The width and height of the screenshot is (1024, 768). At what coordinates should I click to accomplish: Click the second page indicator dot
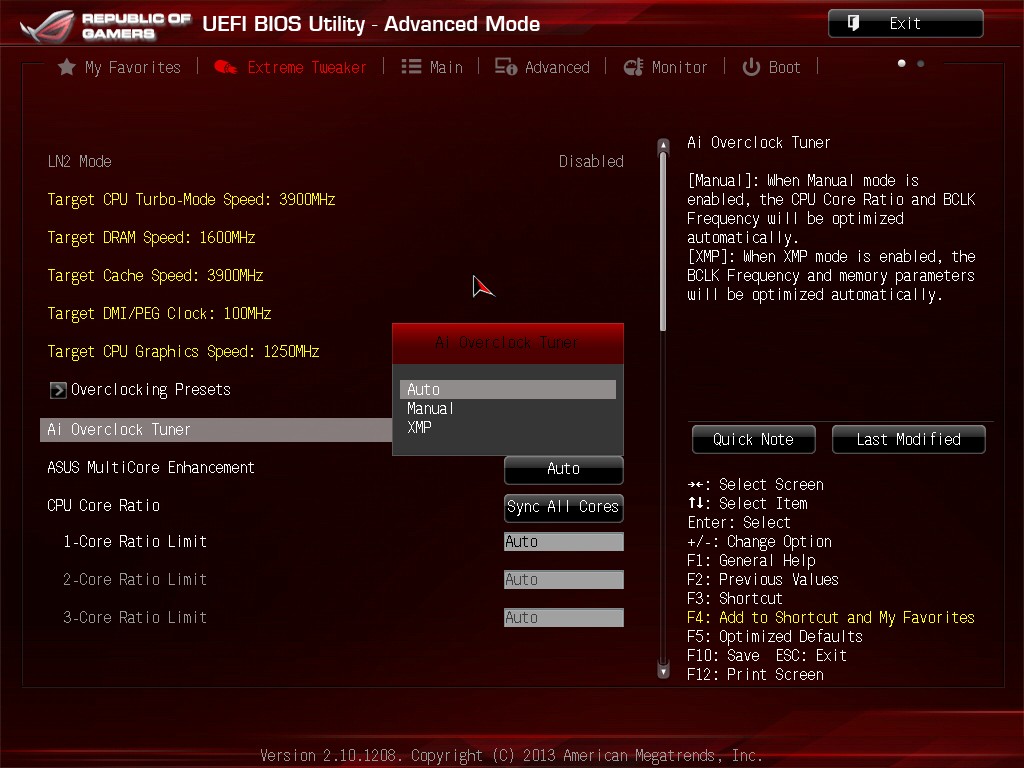coord(921,63)
